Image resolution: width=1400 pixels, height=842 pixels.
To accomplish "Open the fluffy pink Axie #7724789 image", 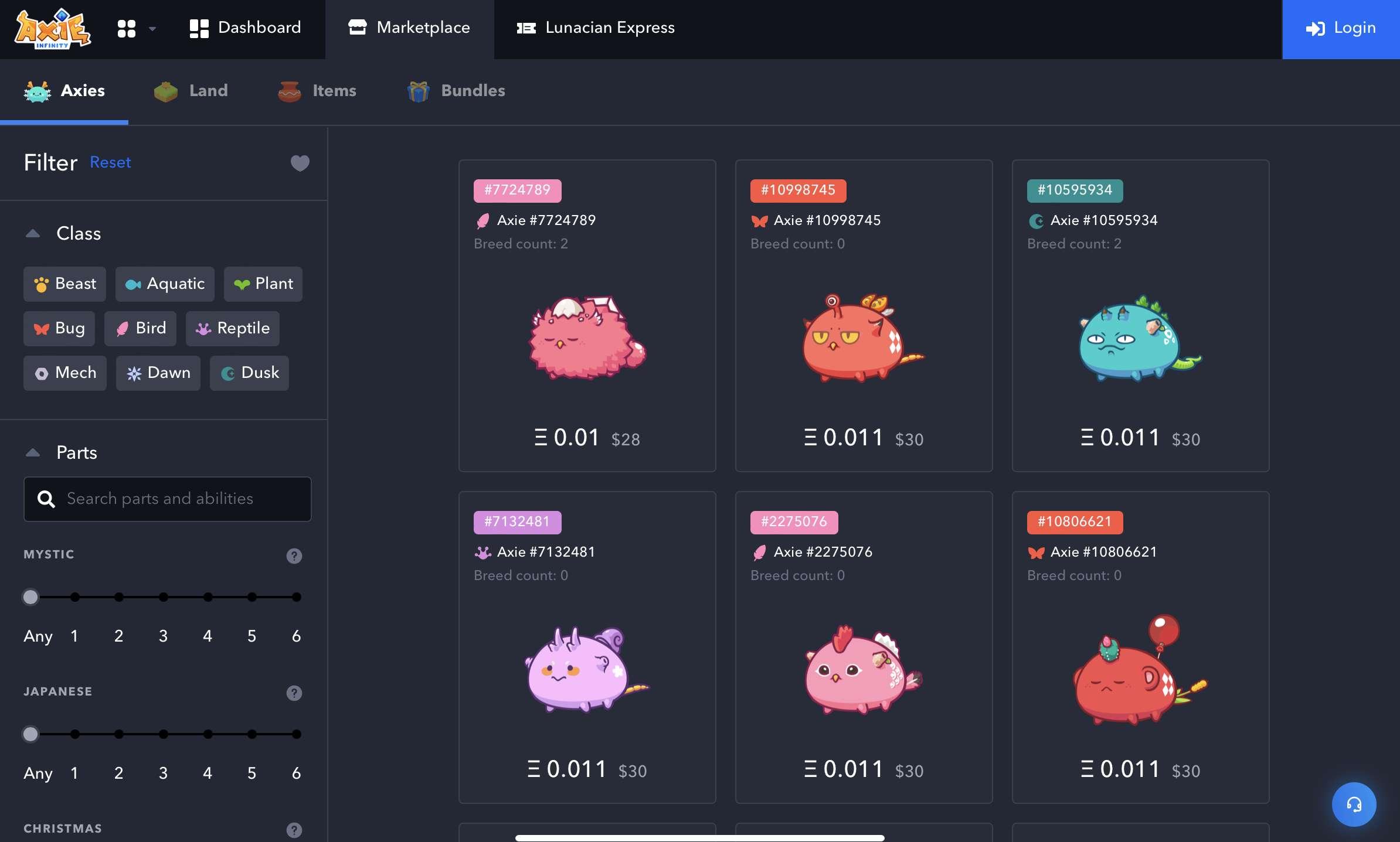I will point(587,338).
